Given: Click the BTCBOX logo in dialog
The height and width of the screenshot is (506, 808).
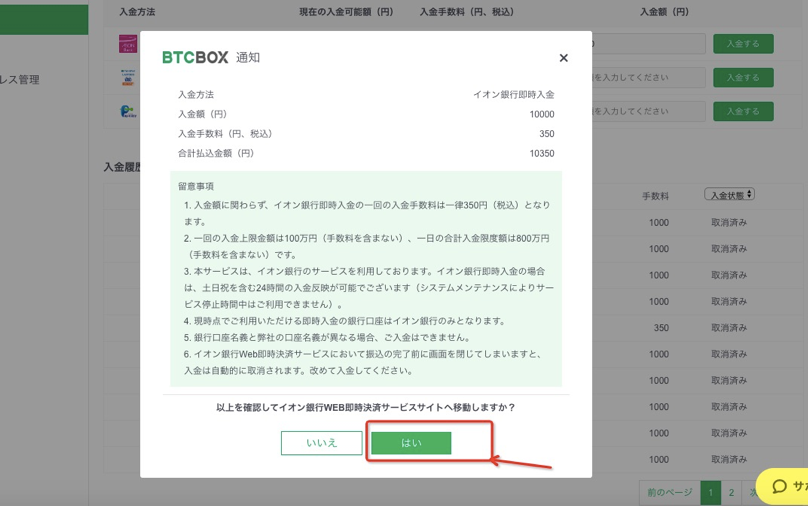Looking at the screenshot, I should [195, 57].
